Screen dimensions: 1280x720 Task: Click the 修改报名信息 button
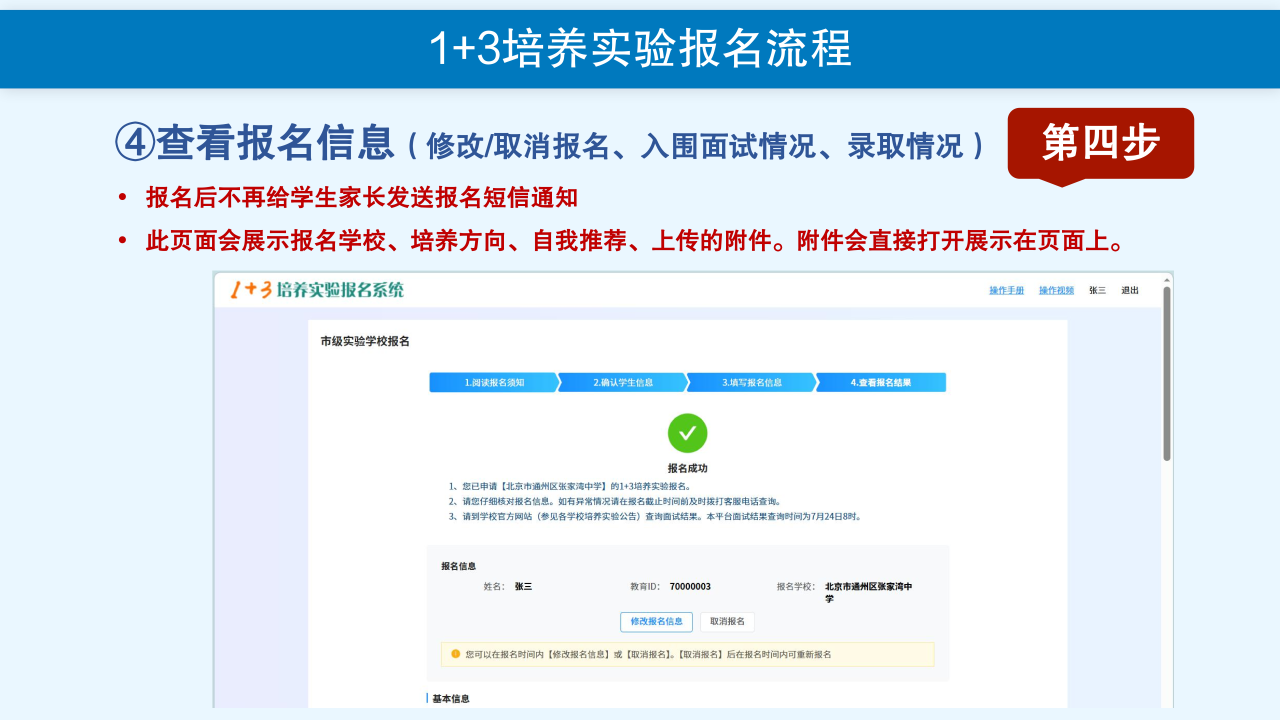pyautogui.click(x=656, y=621)
